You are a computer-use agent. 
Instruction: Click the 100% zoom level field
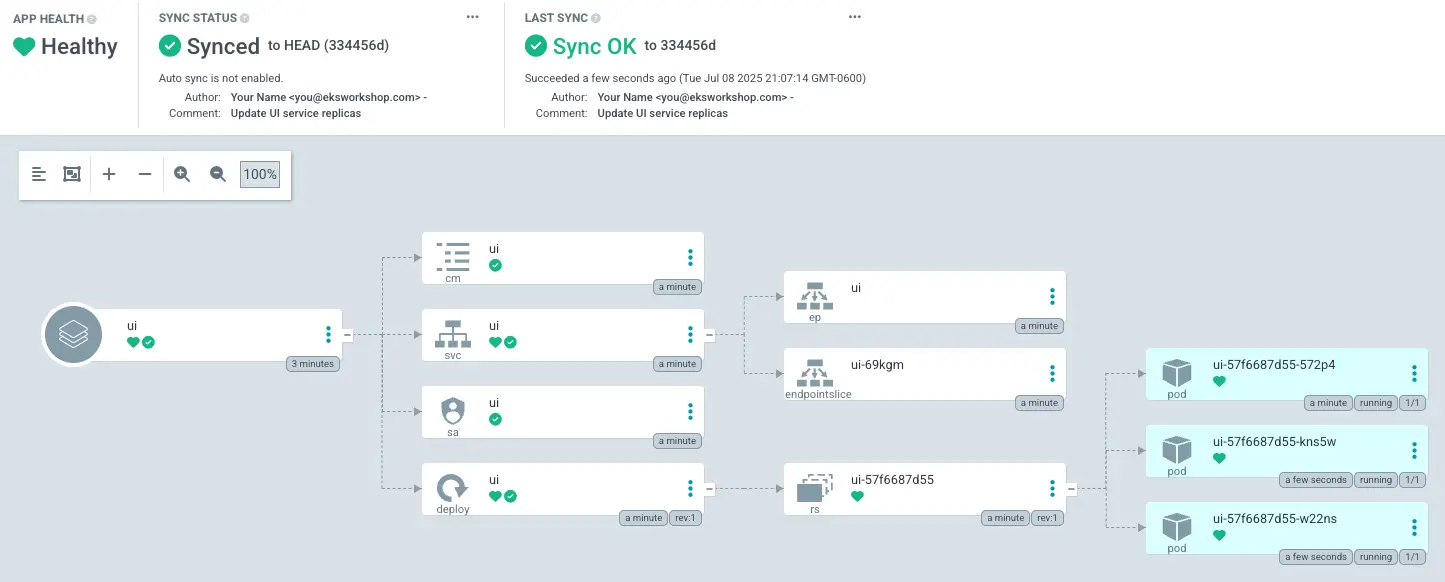click(x=259, y=173)
